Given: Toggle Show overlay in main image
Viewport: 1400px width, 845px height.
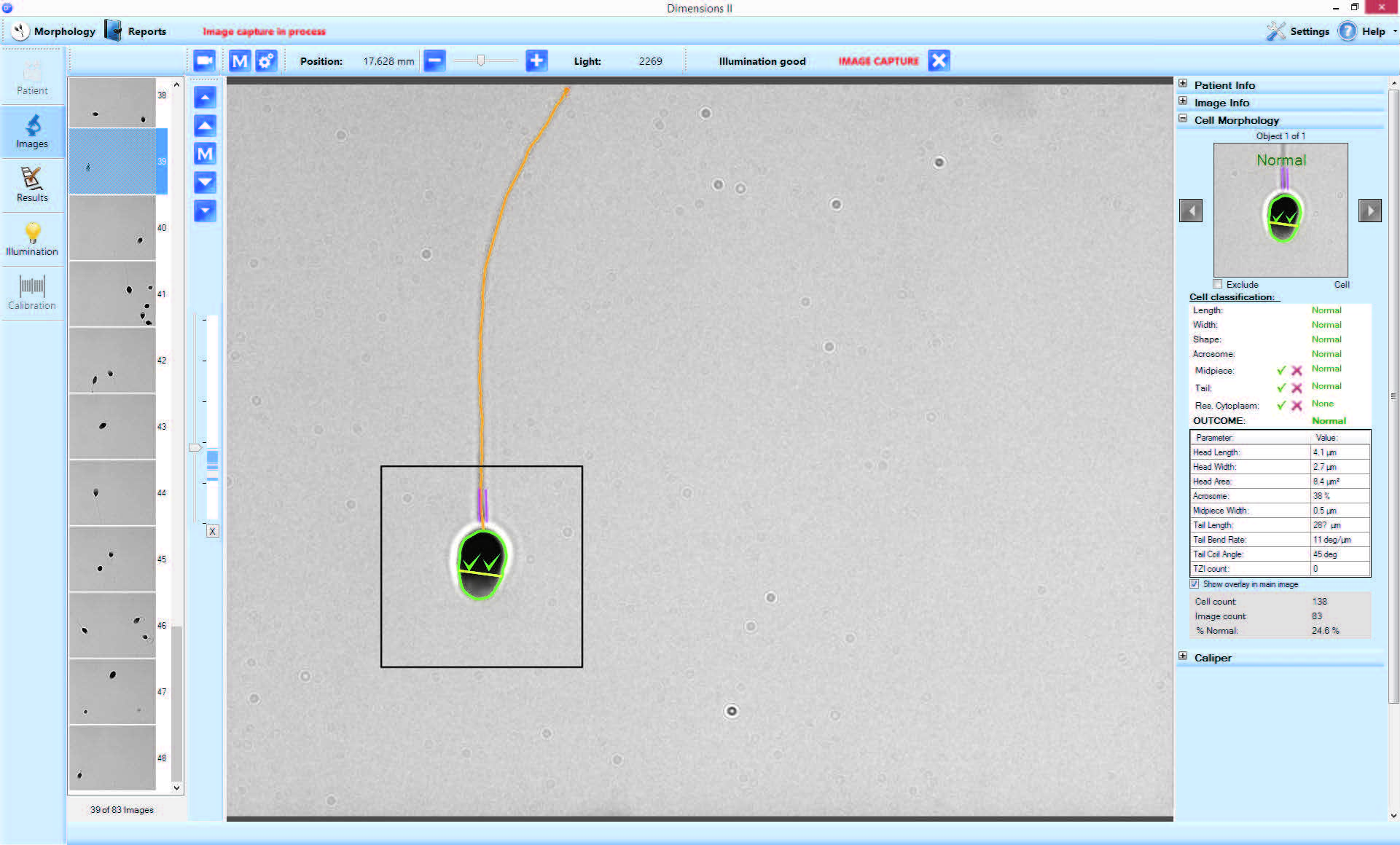Looking at the screenshot, I should click(1194, 584).
